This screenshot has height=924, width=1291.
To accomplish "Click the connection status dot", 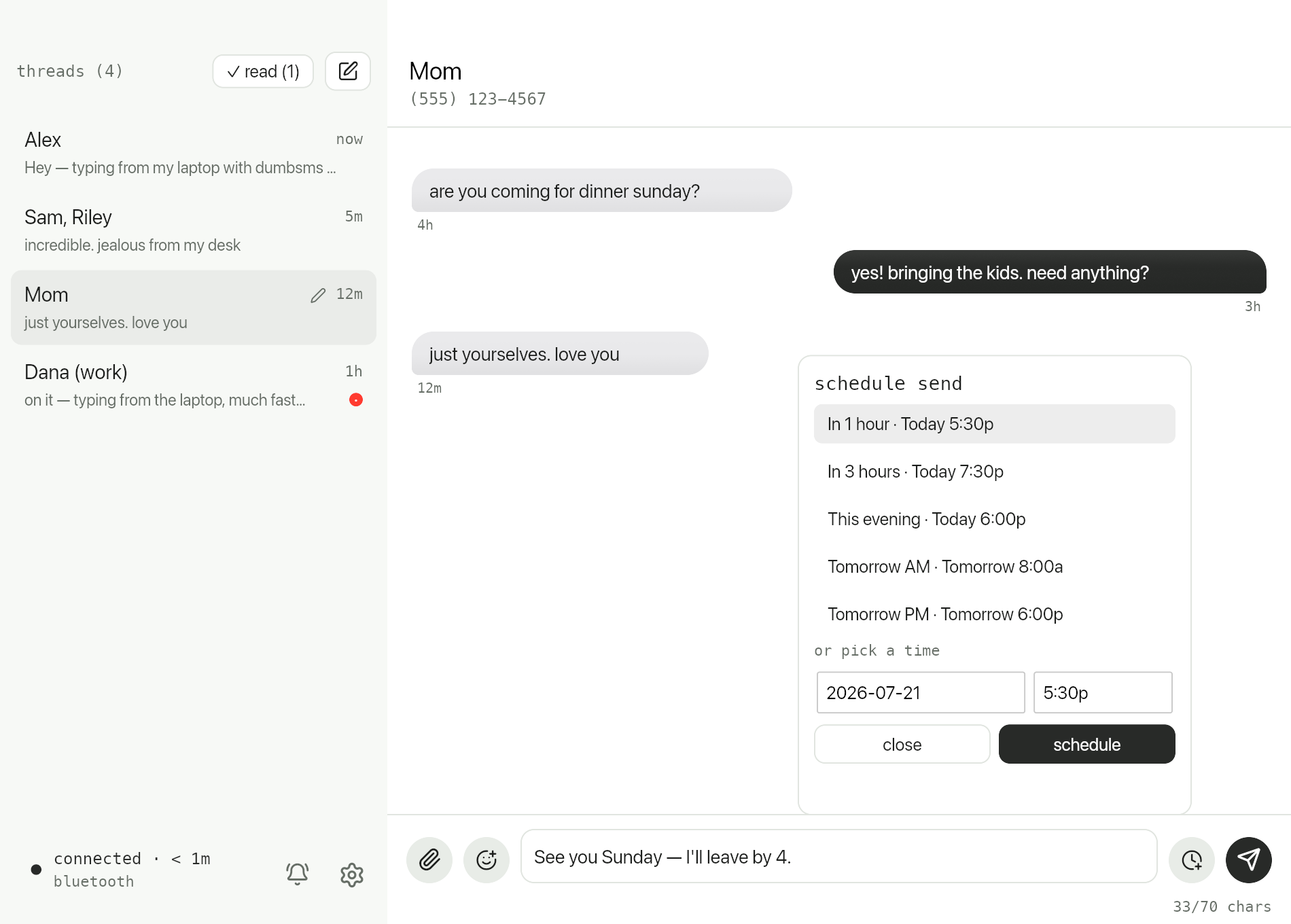I will (x=36, y=870).
